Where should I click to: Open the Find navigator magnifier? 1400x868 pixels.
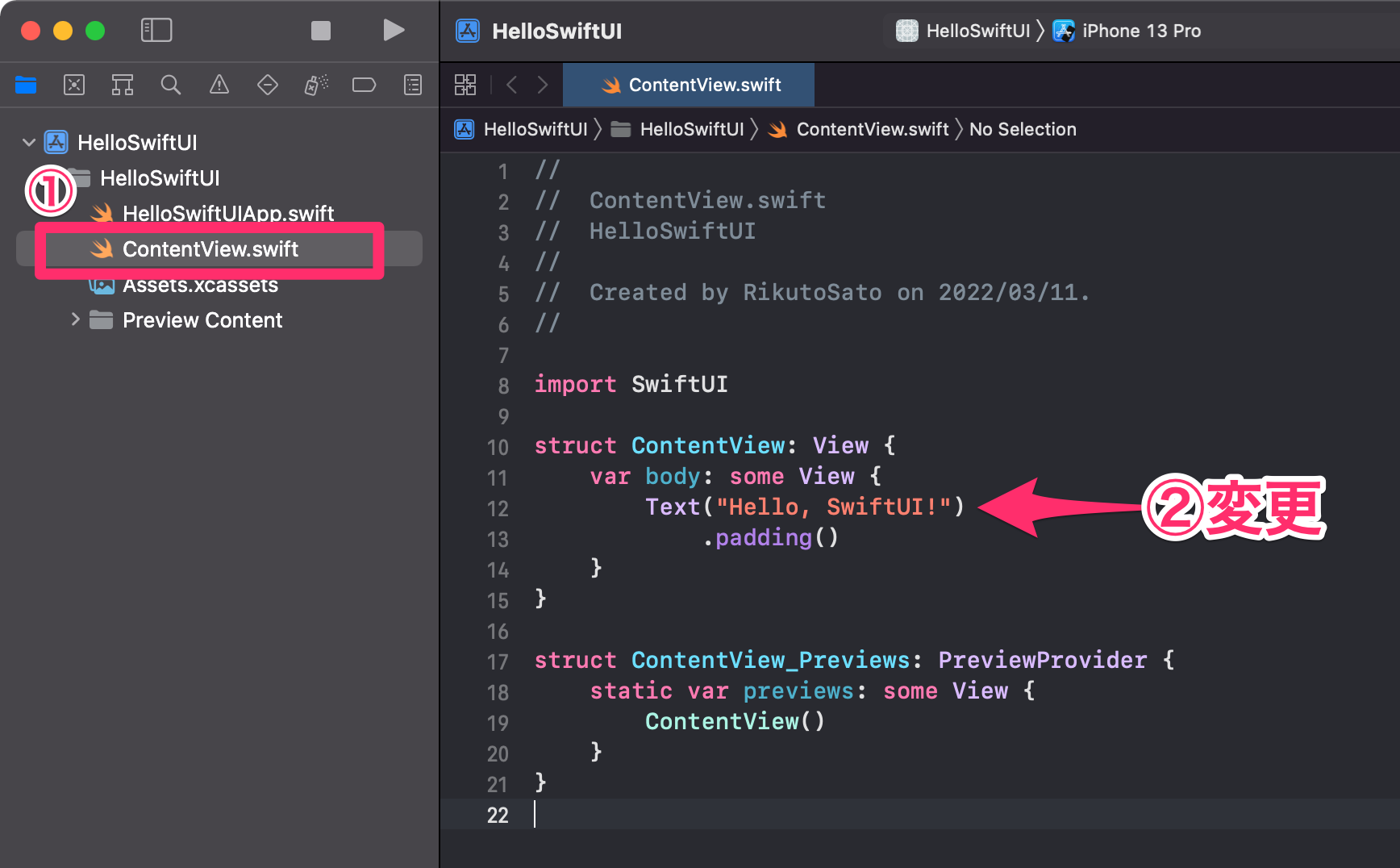(x=170, y=85)
